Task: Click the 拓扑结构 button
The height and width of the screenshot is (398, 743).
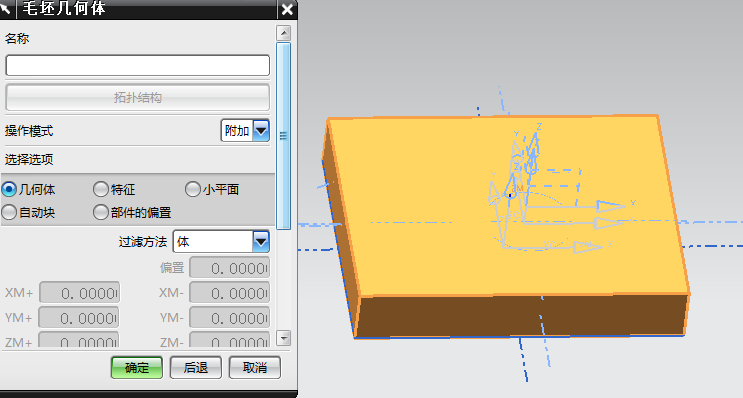Action: (x=137, y=98)
